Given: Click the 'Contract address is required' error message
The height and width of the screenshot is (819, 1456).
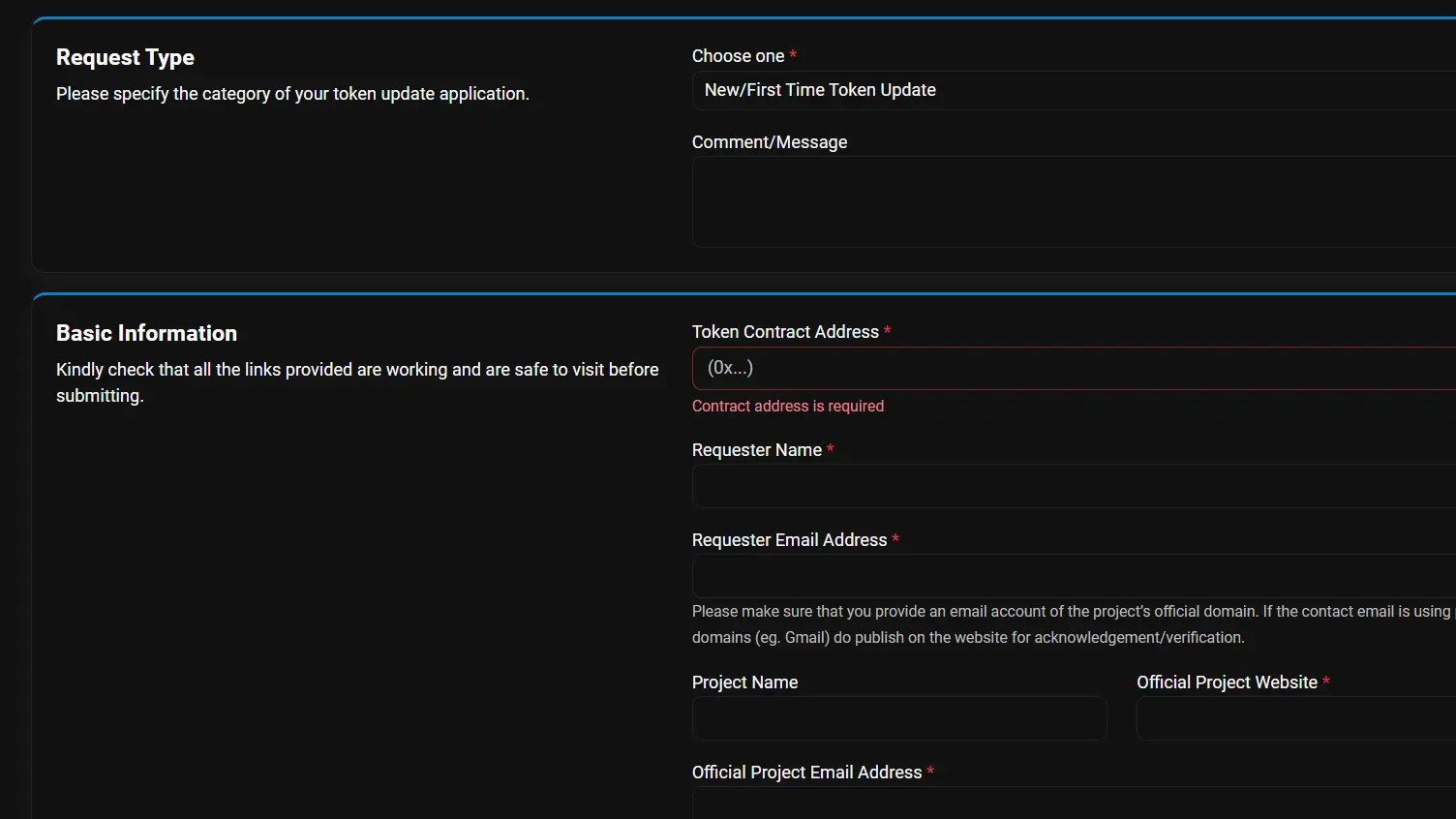Looking at the screenshot, I should coord(787,407).
